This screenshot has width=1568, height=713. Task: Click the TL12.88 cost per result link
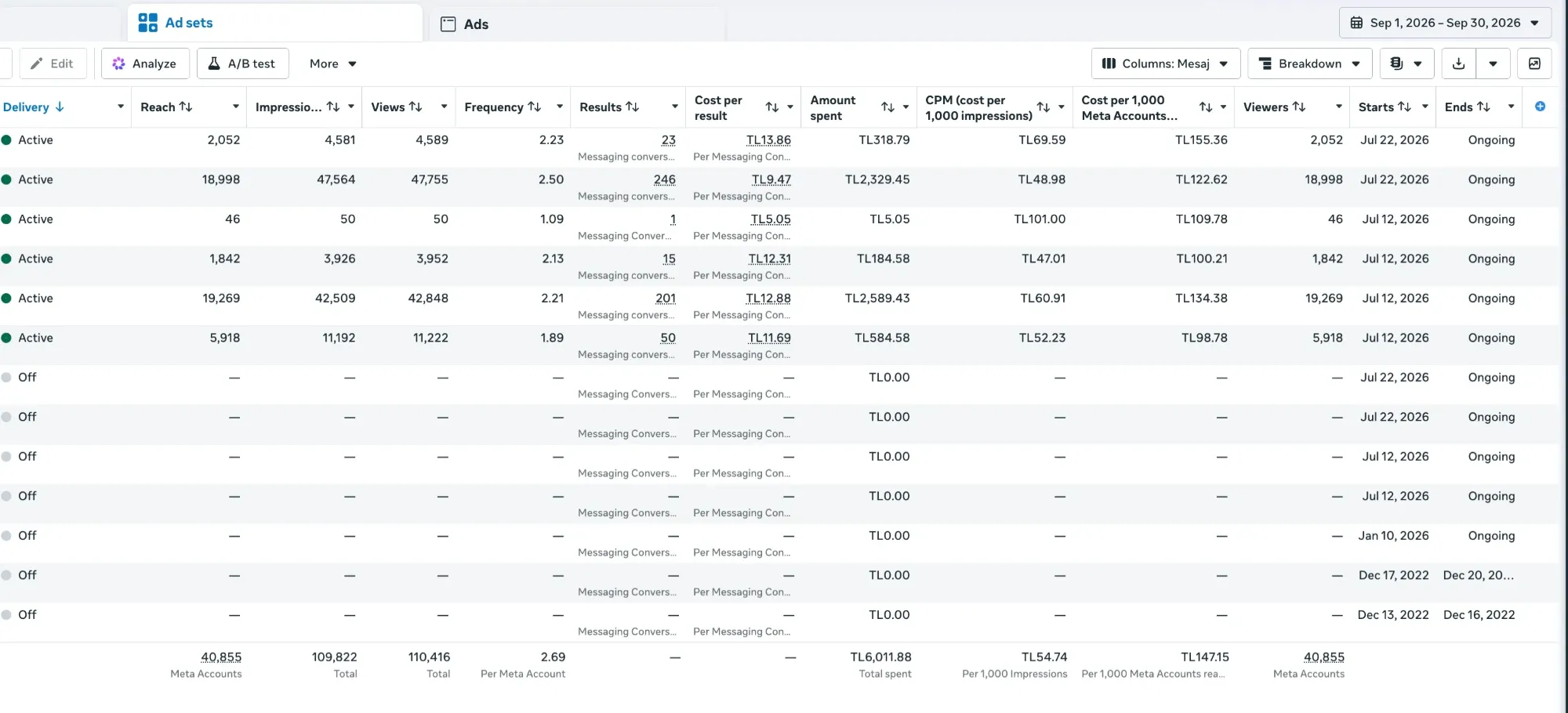tap(768, 299)
